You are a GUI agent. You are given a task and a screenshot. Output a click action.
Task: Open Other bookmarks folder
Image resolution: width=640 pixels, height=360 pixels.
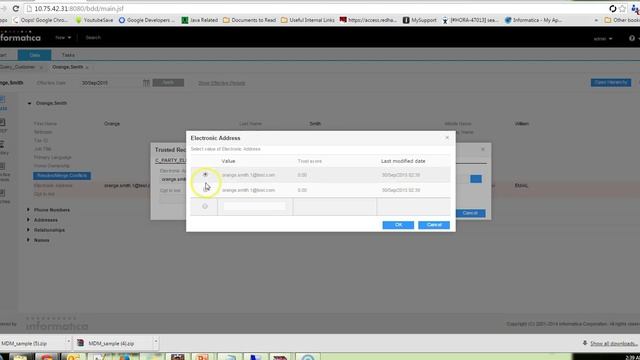(x=622, y=20)
